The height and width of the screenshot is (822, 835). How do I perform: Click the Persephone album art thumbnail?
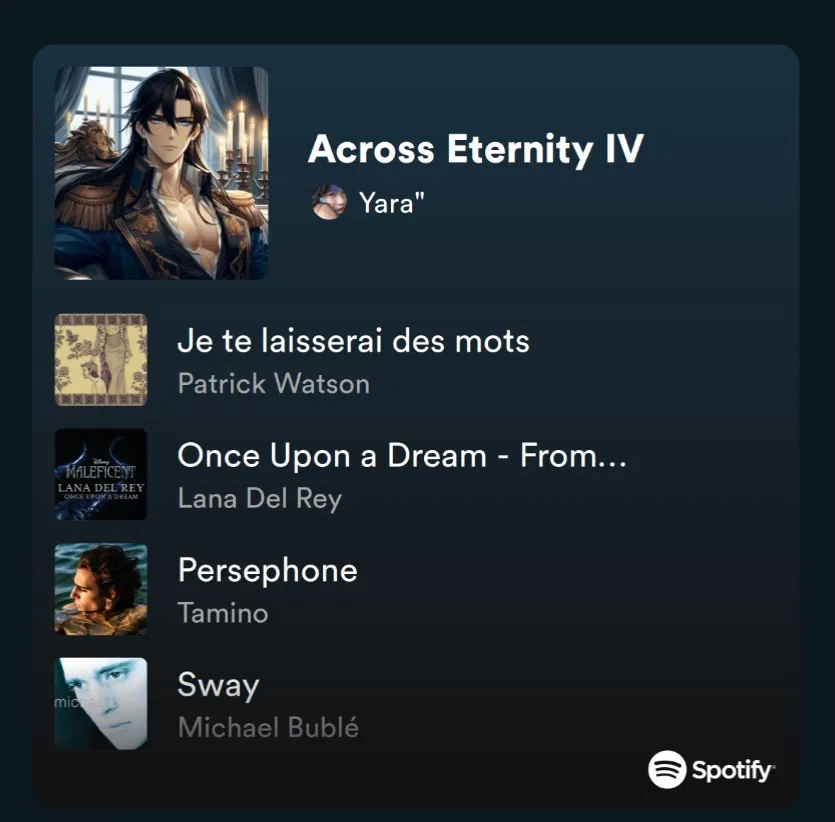(x=101, y=589)
